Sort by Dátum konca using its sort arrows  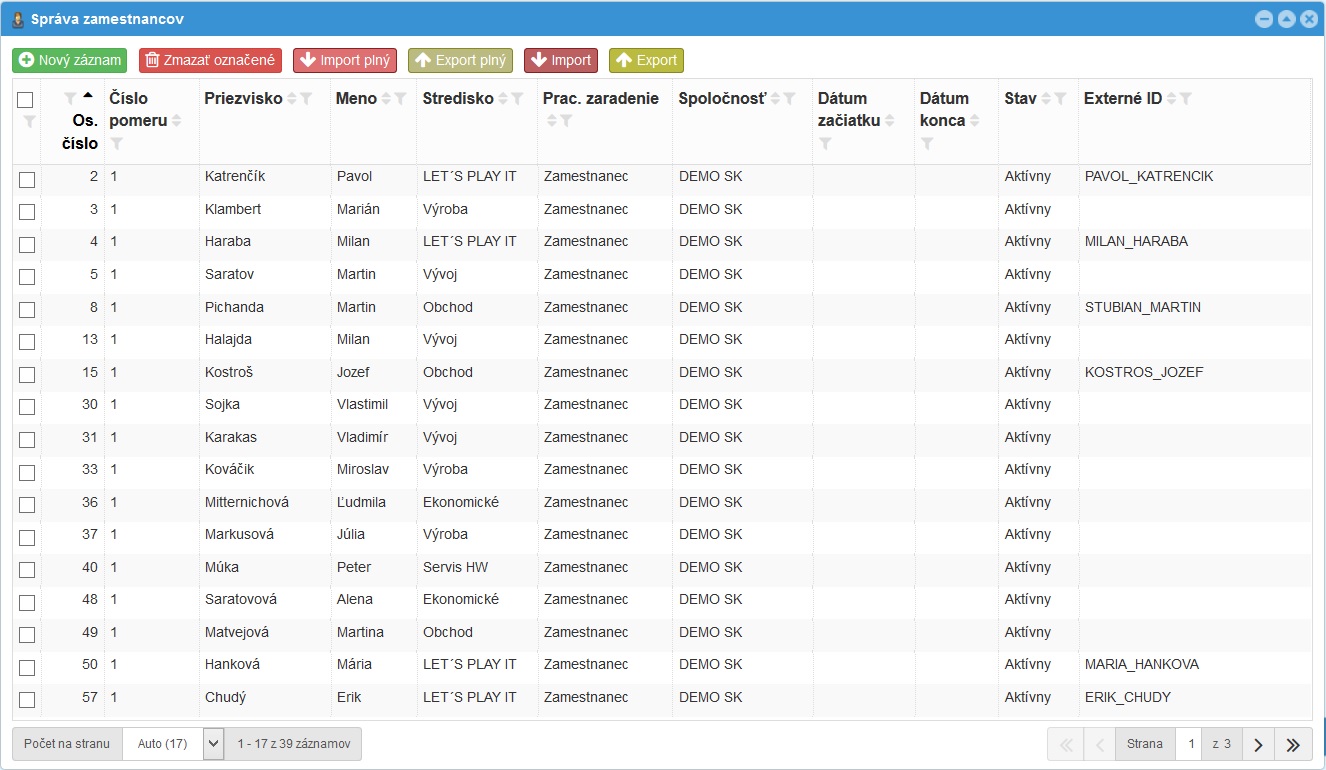pos(975,121)
